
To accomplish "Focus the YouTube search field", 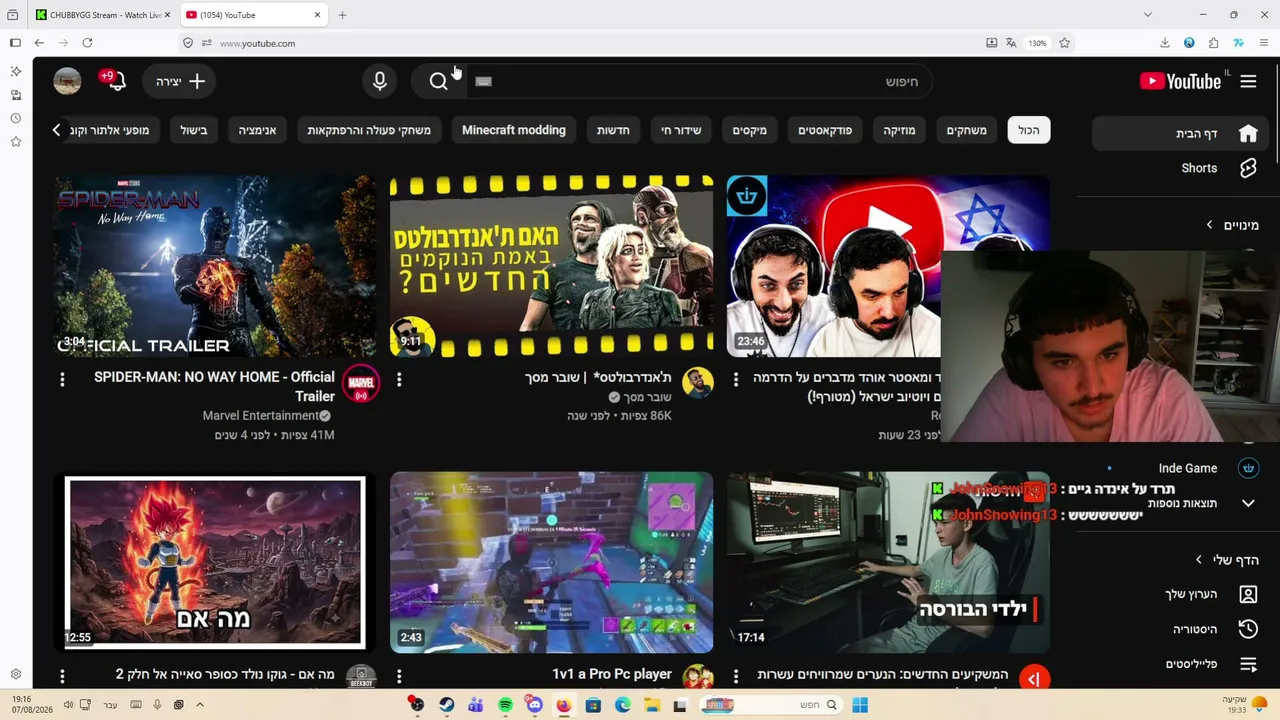I will [x=700, y=81].
